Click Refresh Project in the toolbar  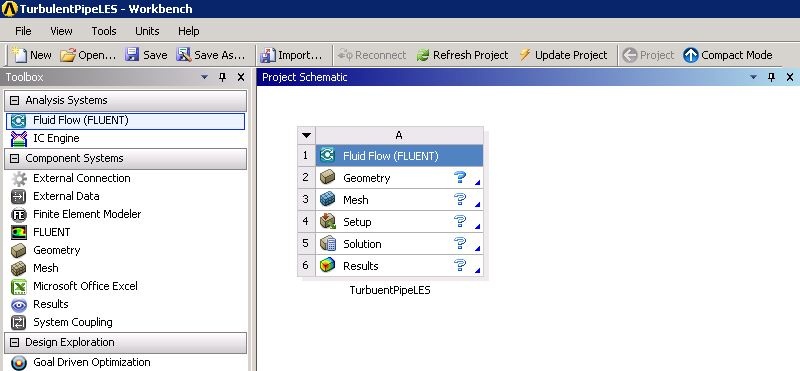pyautogui.click(x=462, y=55)
